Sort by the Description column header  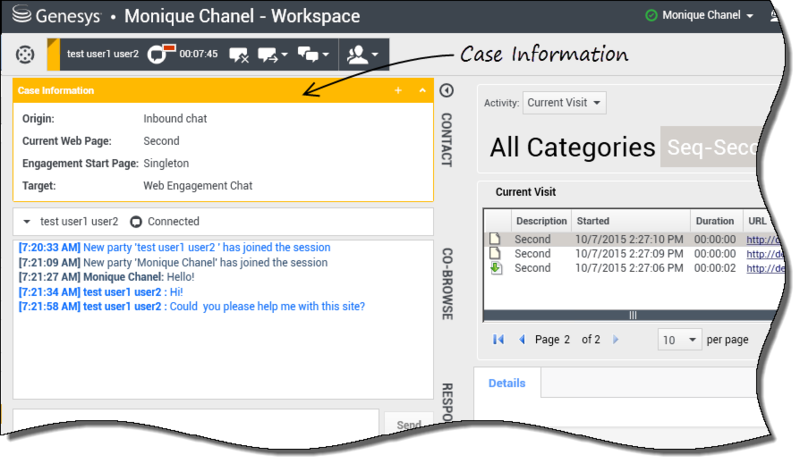coord(541,221)
